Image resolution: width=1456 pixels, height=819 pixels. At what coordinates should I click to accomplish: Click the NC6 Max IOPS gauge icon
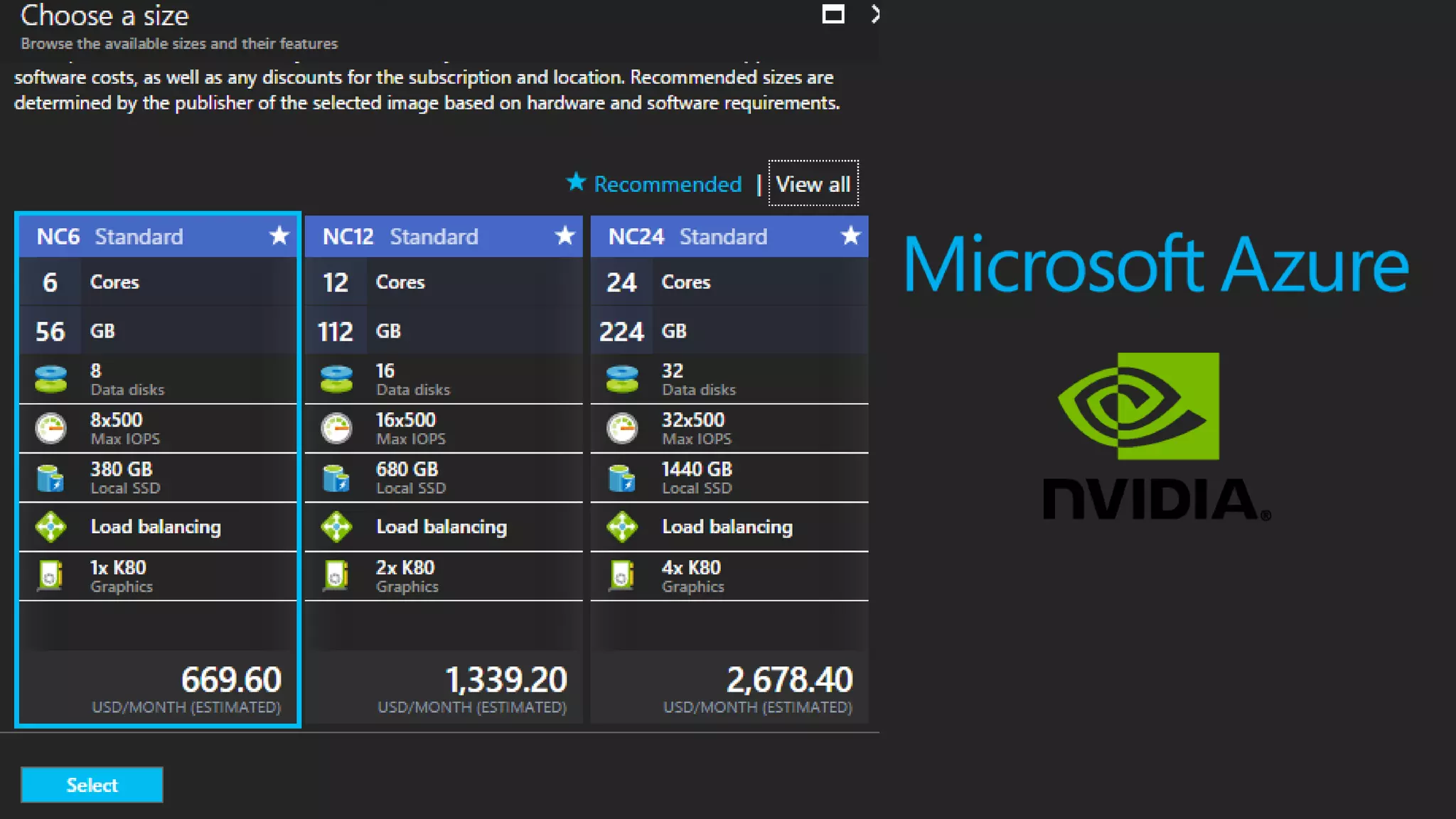coord(50,429)
